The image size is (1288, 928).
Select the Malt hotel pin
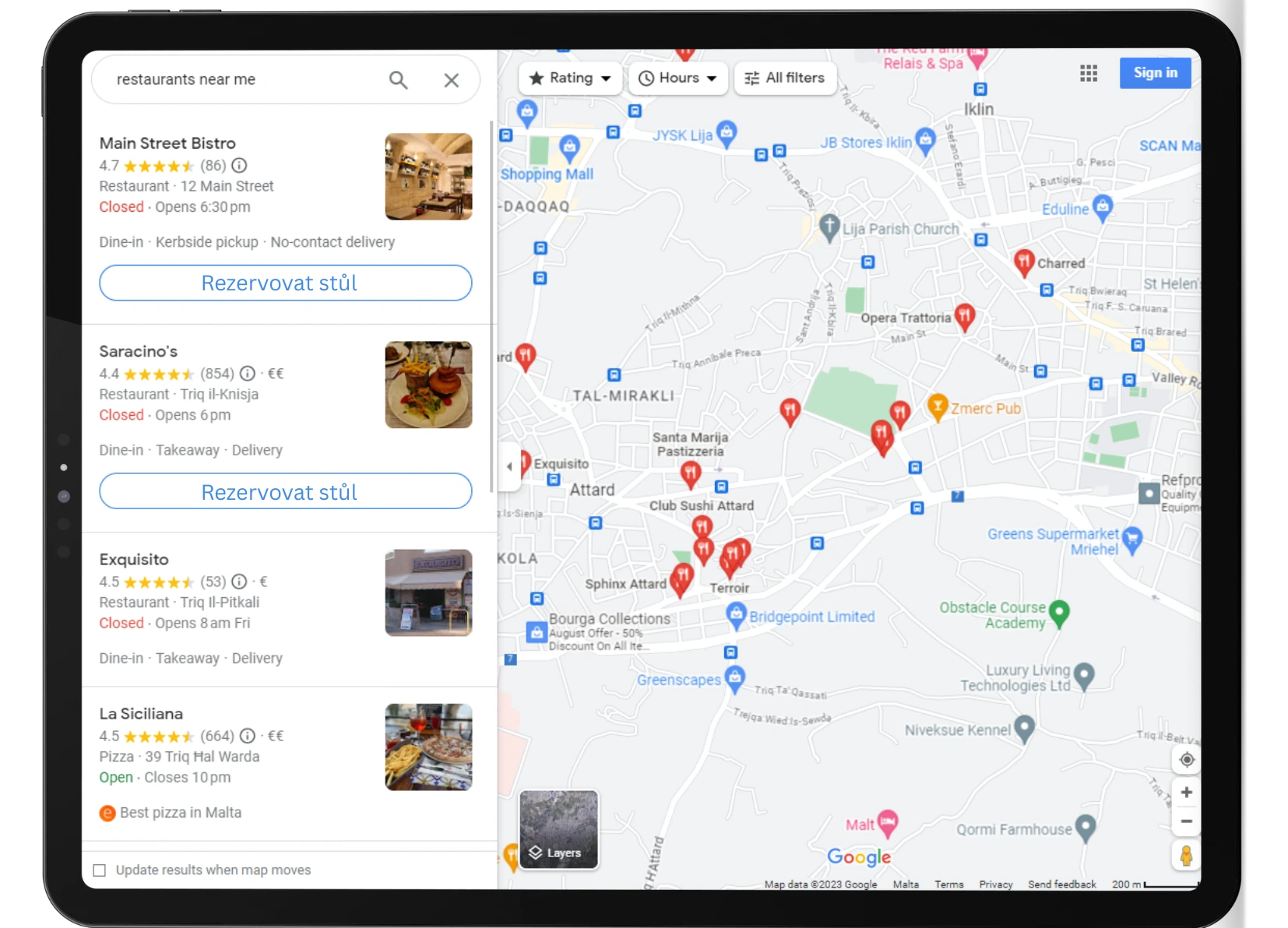[x=888, y=824]
